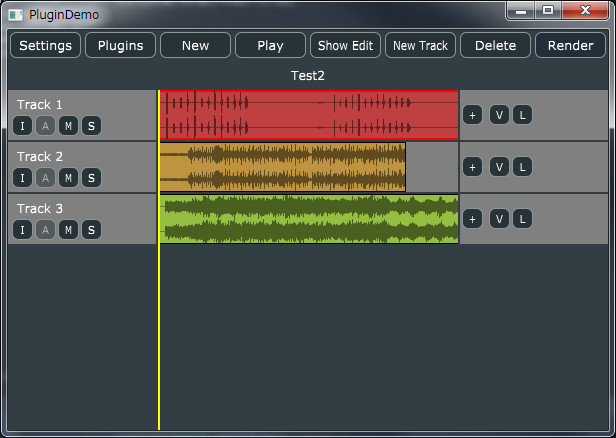Viewport: 616px width, 438px height.
Task: Add plugin with + on Track 3
Action: [x=473, y=219]
